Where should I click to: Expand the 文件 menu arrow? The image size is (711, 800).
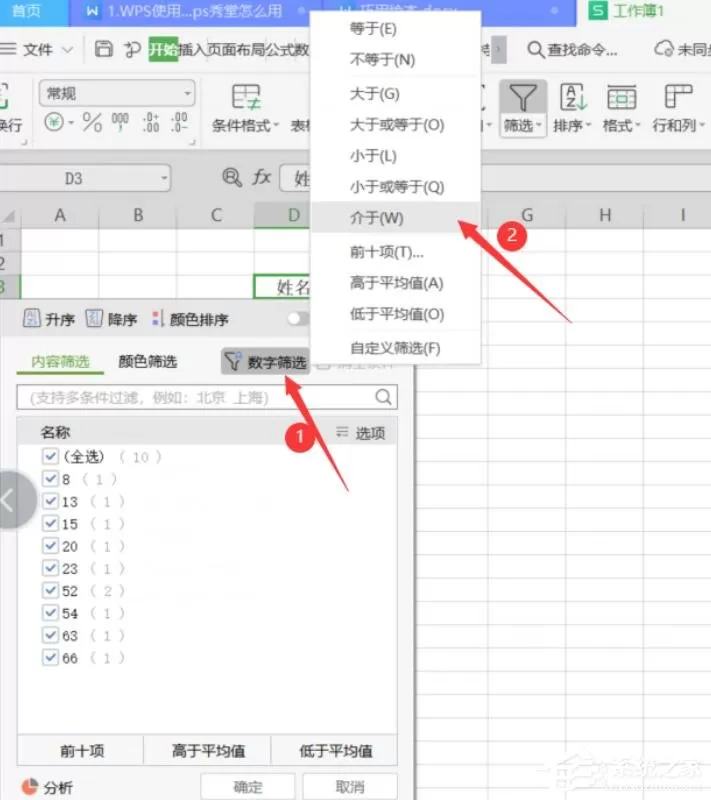click(x=67, y=49)
